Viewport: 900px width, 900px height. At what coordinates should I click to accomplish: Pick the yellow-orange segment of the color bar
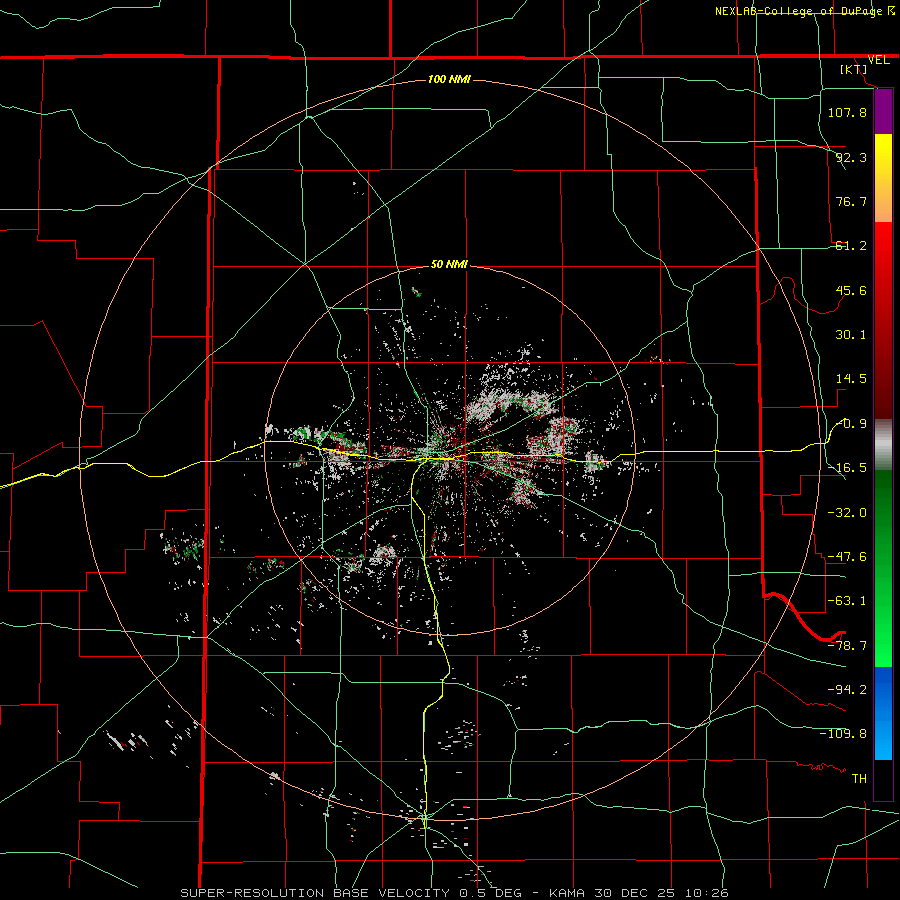pos(883,178)
